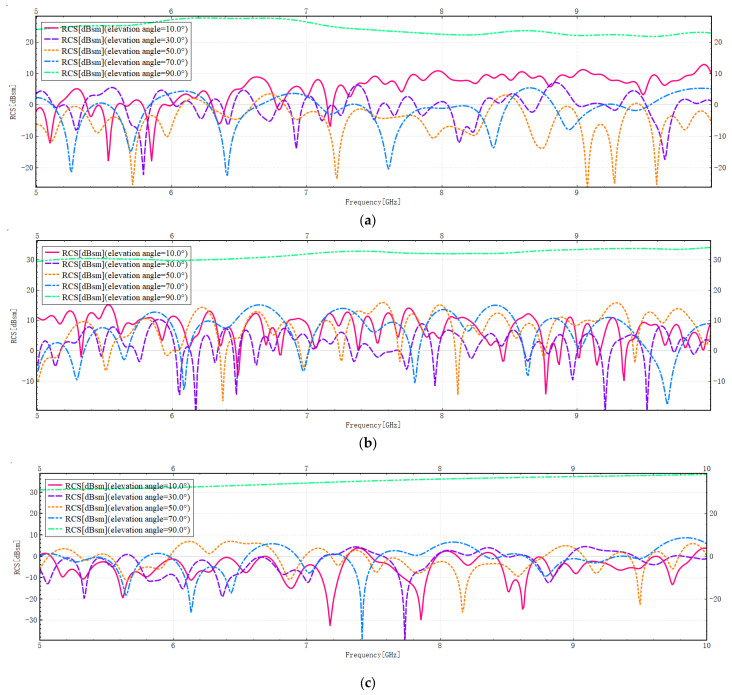Select elevation angle=10.0° legend entry in chart (c)
The height and width of the screenshot is (695, 732).
click(x=119, y=486)
